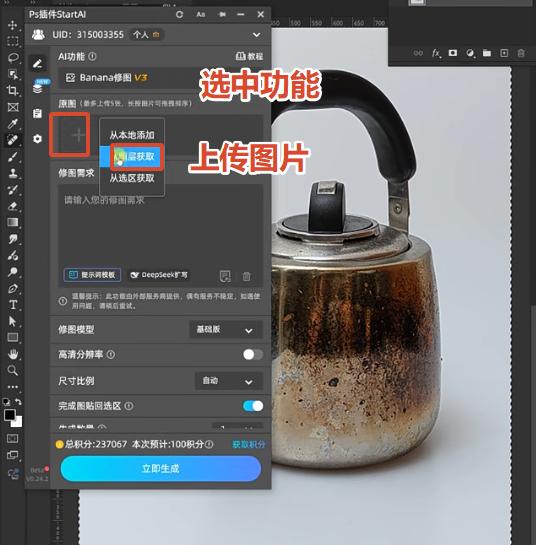The width and height of the screenshot is (536, 545).
Task: Pin the StartAI plugin panel
Action: 222,15
